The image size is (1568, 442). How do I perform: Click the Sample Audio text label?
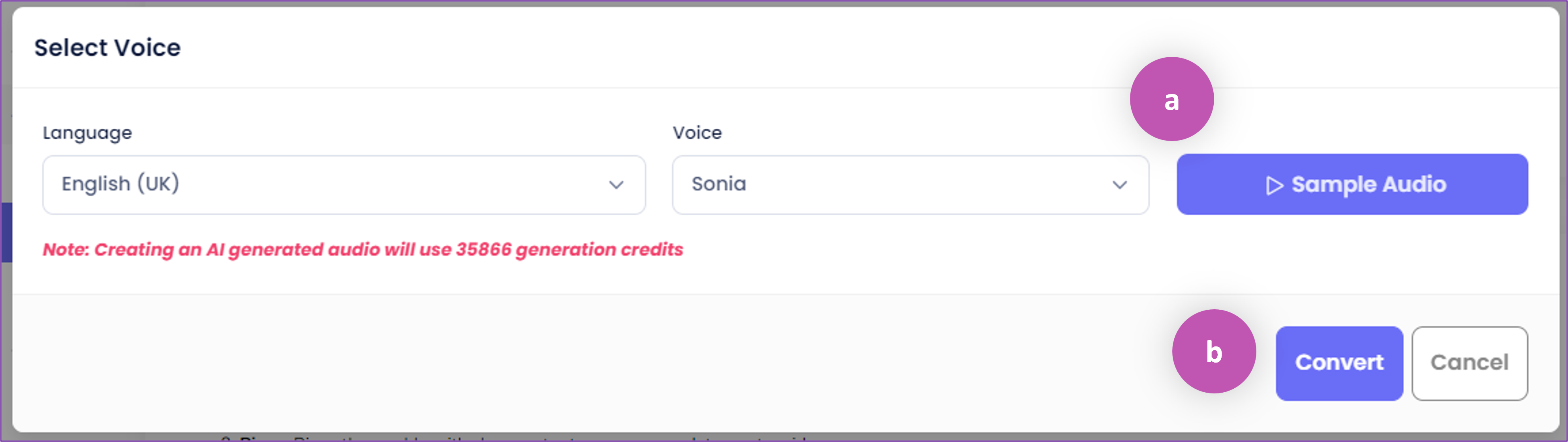point(1369,184)
